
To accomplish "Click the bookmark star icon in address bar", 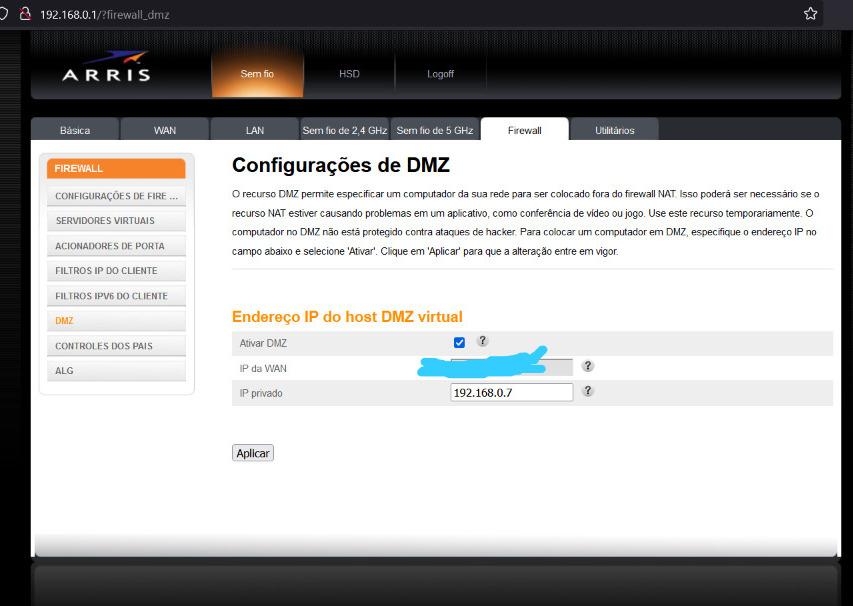I will pos(811,14).
